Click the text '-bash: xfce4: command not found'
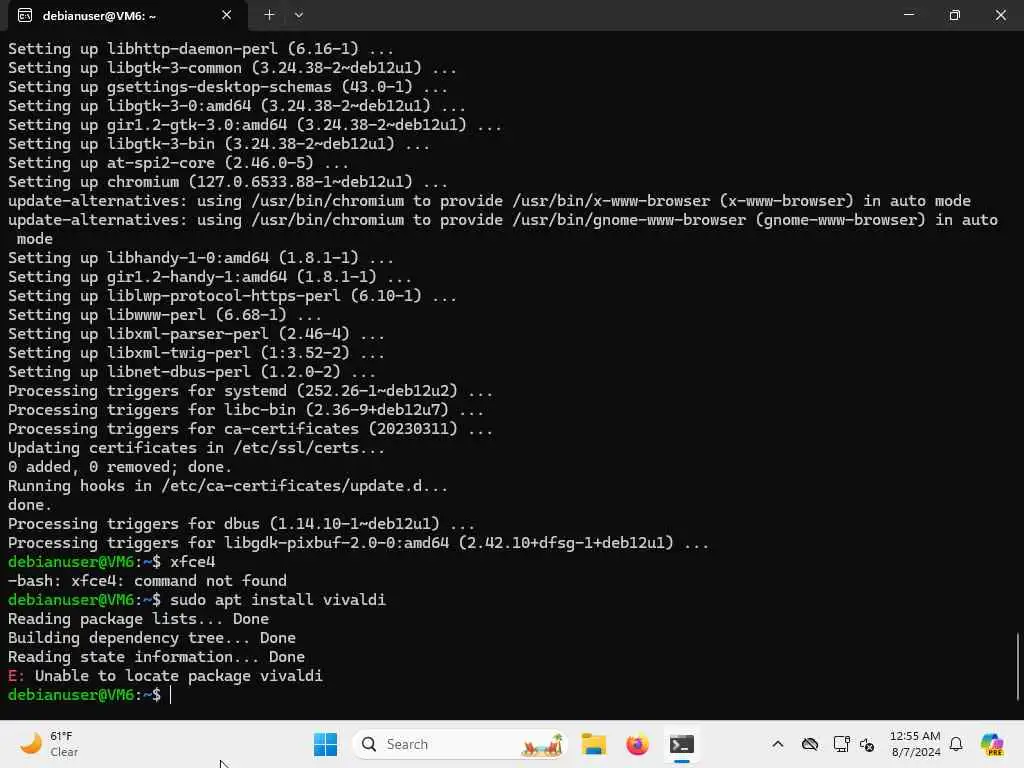This screenshot has height=768, width=1024. [147, 581]
